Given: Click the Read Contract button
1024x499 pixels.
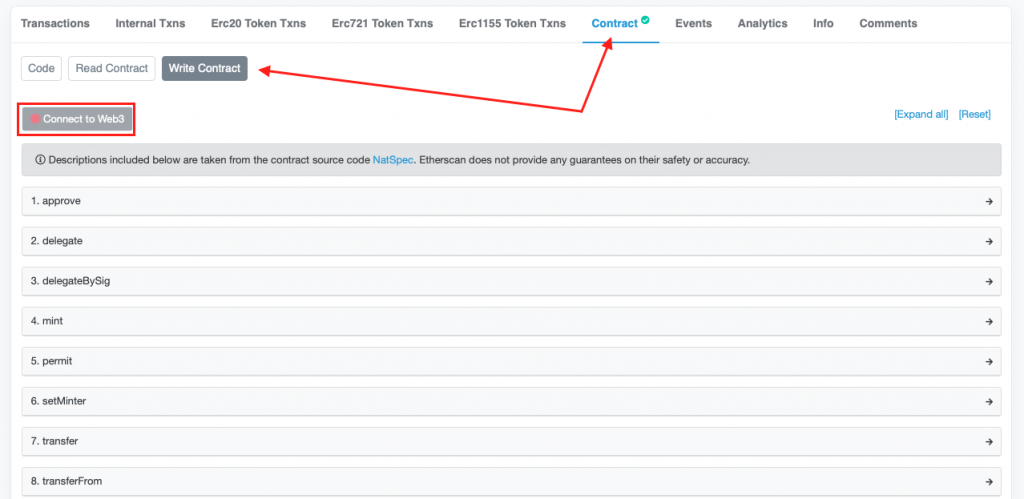Looking at the screenshot, I should 112,68.
